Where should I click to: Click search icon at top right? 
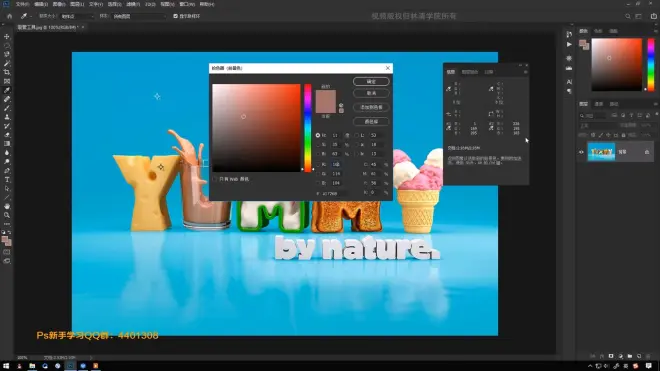point(628,16)
